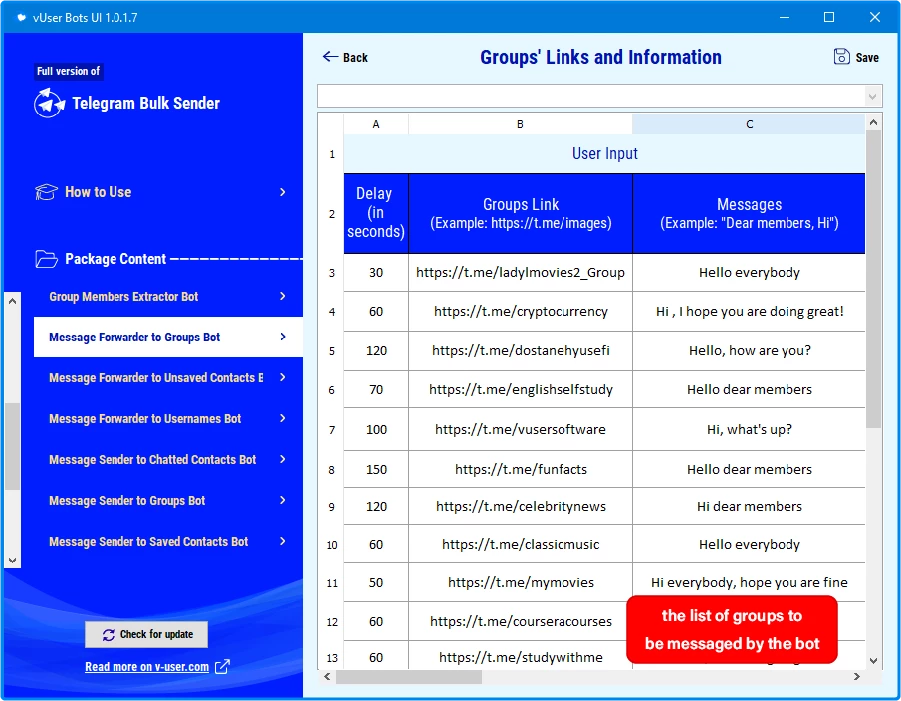This screenshot has height=701, width=901.
Task: Select cell https://t.me/funfacts
Action: point(521,469)
